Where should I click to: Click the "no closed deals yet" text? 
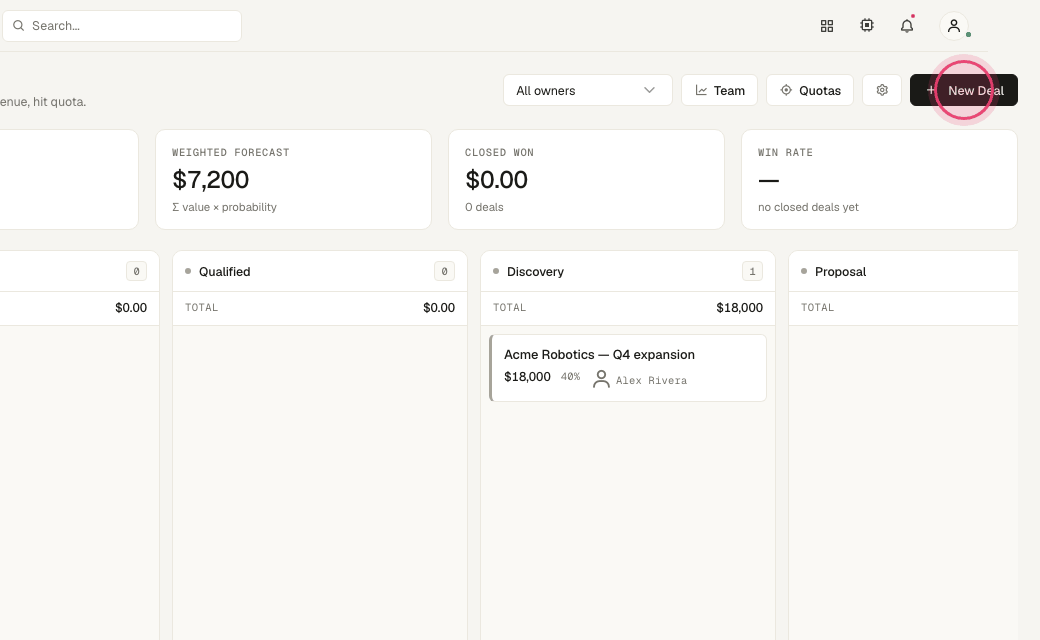[809, 207]
